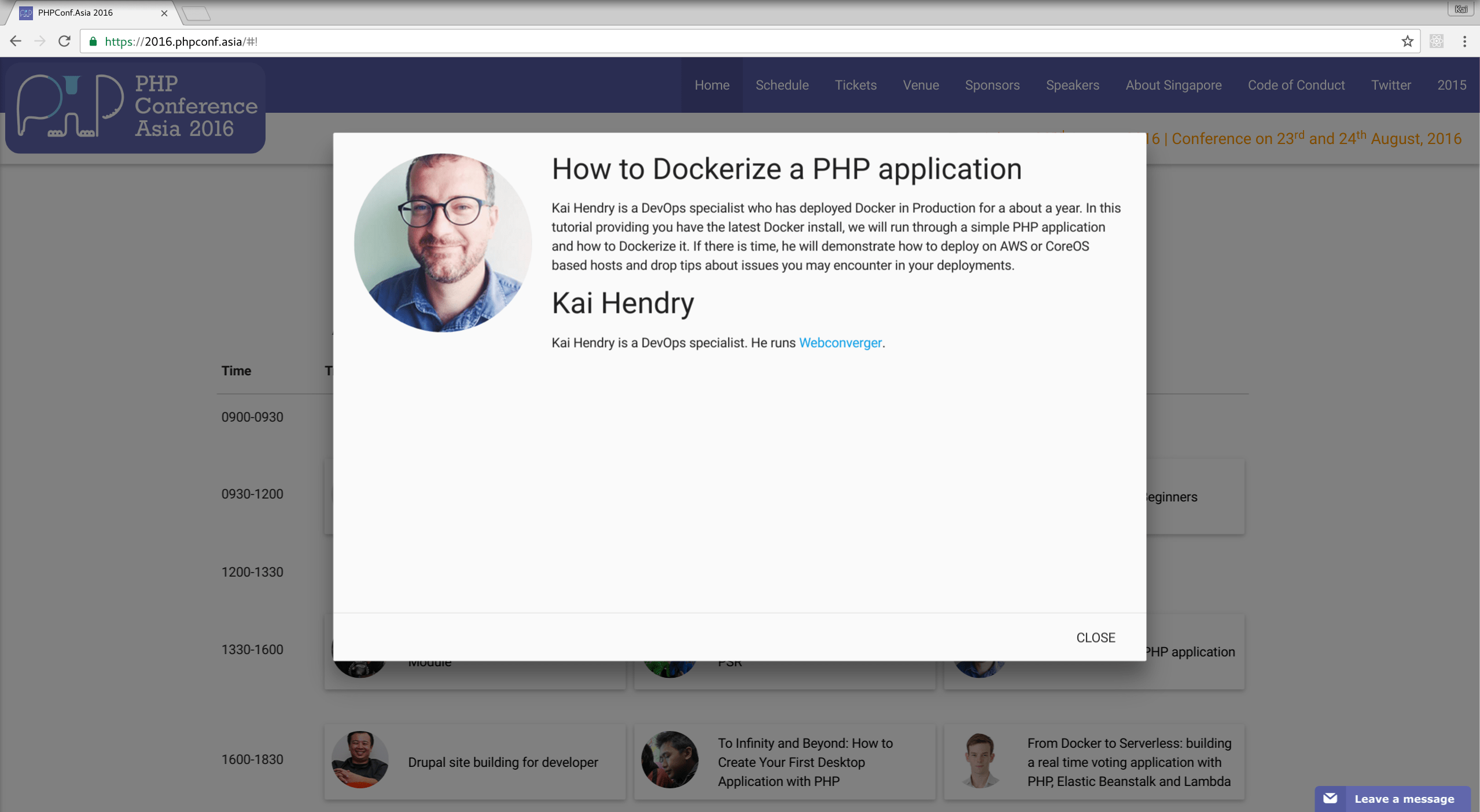This screenshot has width=1480, height=812.
Task: Open the Webconverger link
Action: (x=840, y=342)
